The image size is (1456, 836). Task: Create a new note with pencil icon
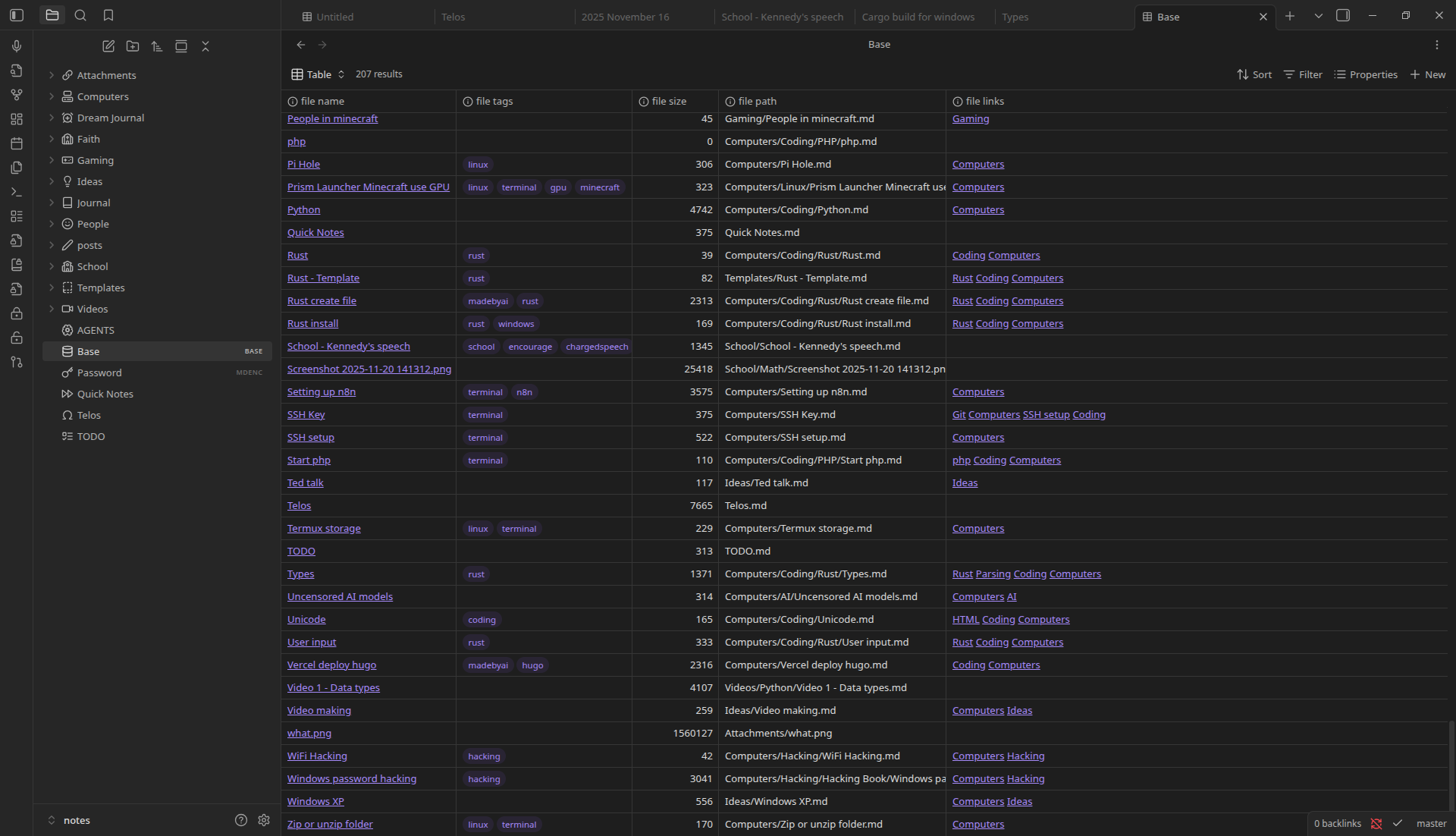point(108,46)
